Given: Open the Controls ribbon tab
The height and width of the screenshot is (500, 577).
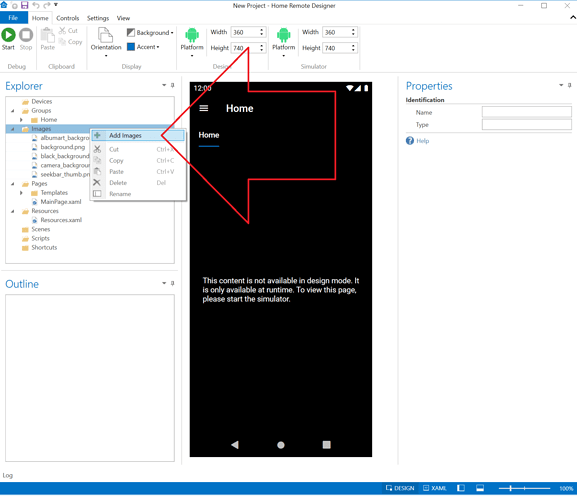Looking at the screenshot, I should click(x=68, y=18).
